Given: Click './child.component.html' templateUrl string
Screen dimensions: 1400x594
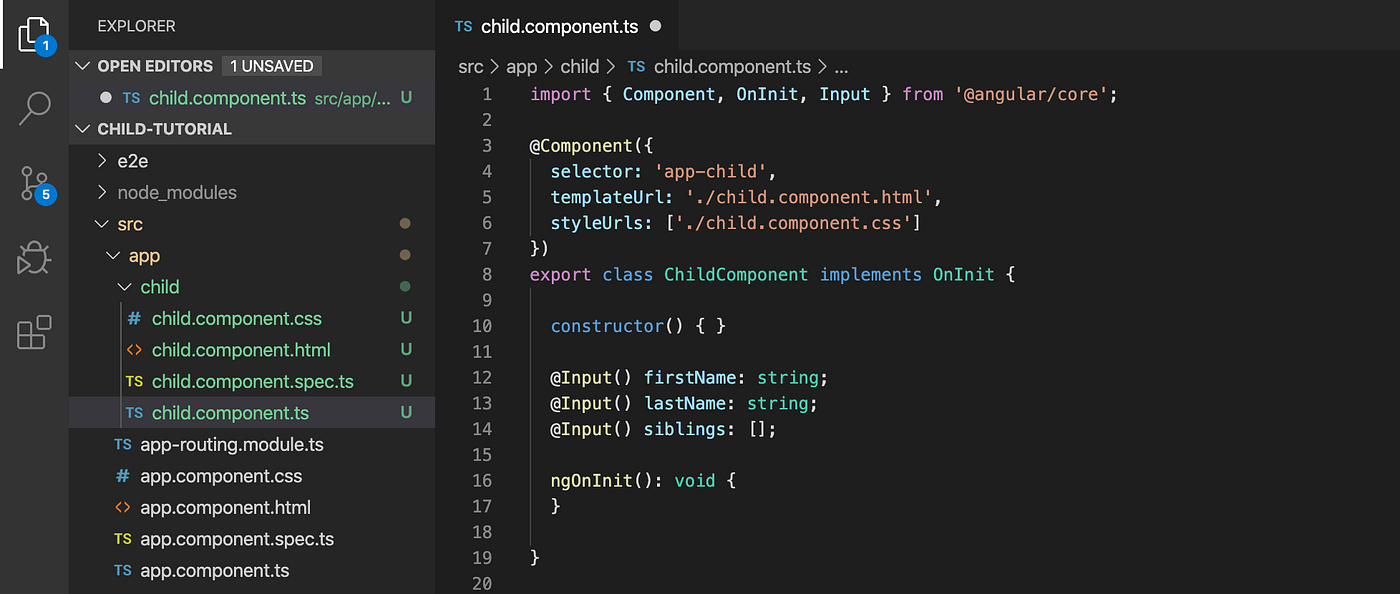Looking at the screenshot, I should 808,197.
